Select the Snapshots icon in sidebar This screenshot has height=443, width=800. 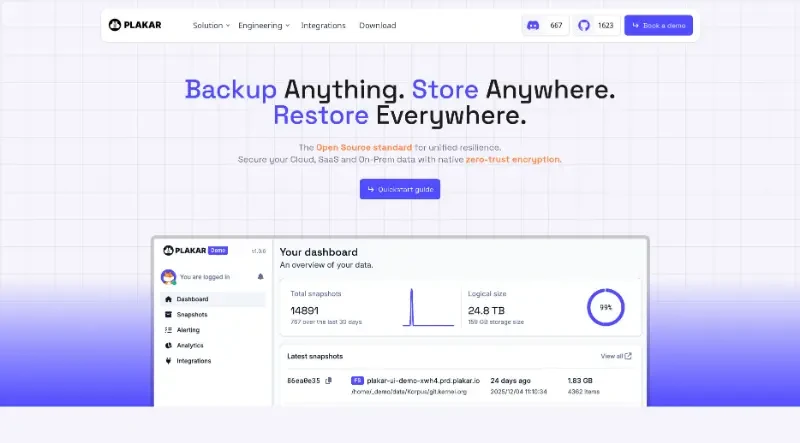(x=167, y=314)
